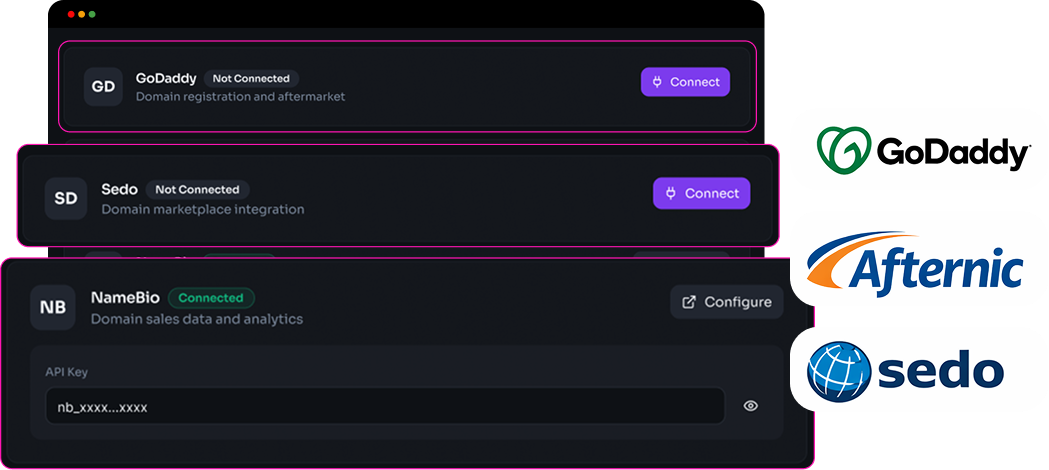
Task: Open Configure for the NameBio integration
Action: (x=727, y=302)
